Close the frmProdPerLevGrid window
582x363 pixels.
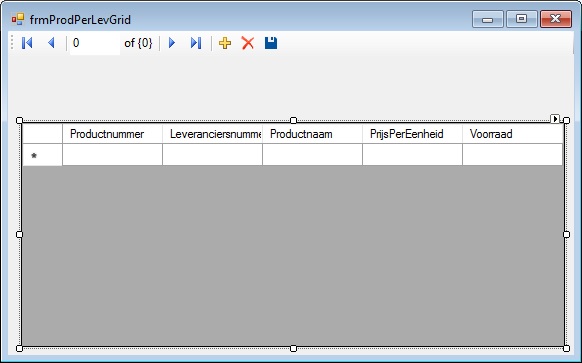[x=556, y=19]
